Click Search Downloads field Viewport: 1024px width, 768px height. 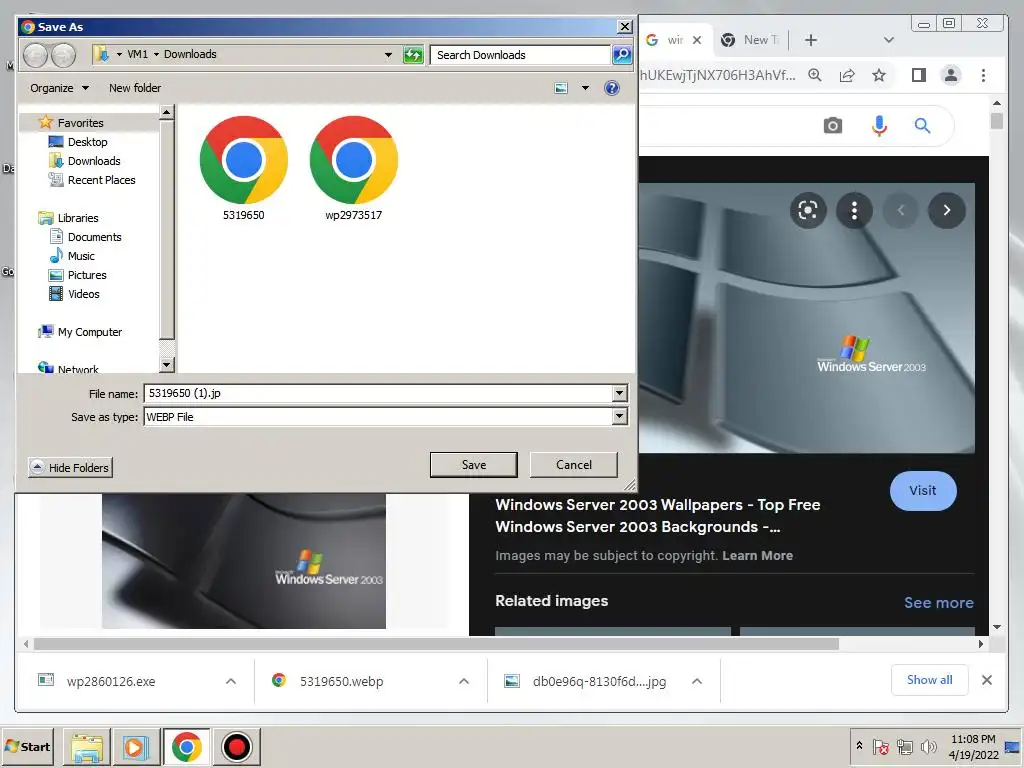tap(520, 55)
